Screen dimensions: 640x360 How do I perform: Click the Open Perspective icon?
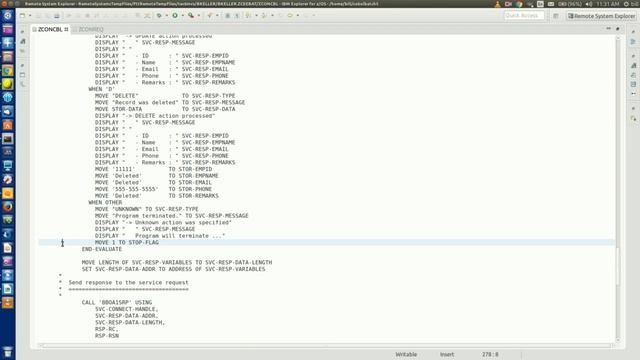556,16
